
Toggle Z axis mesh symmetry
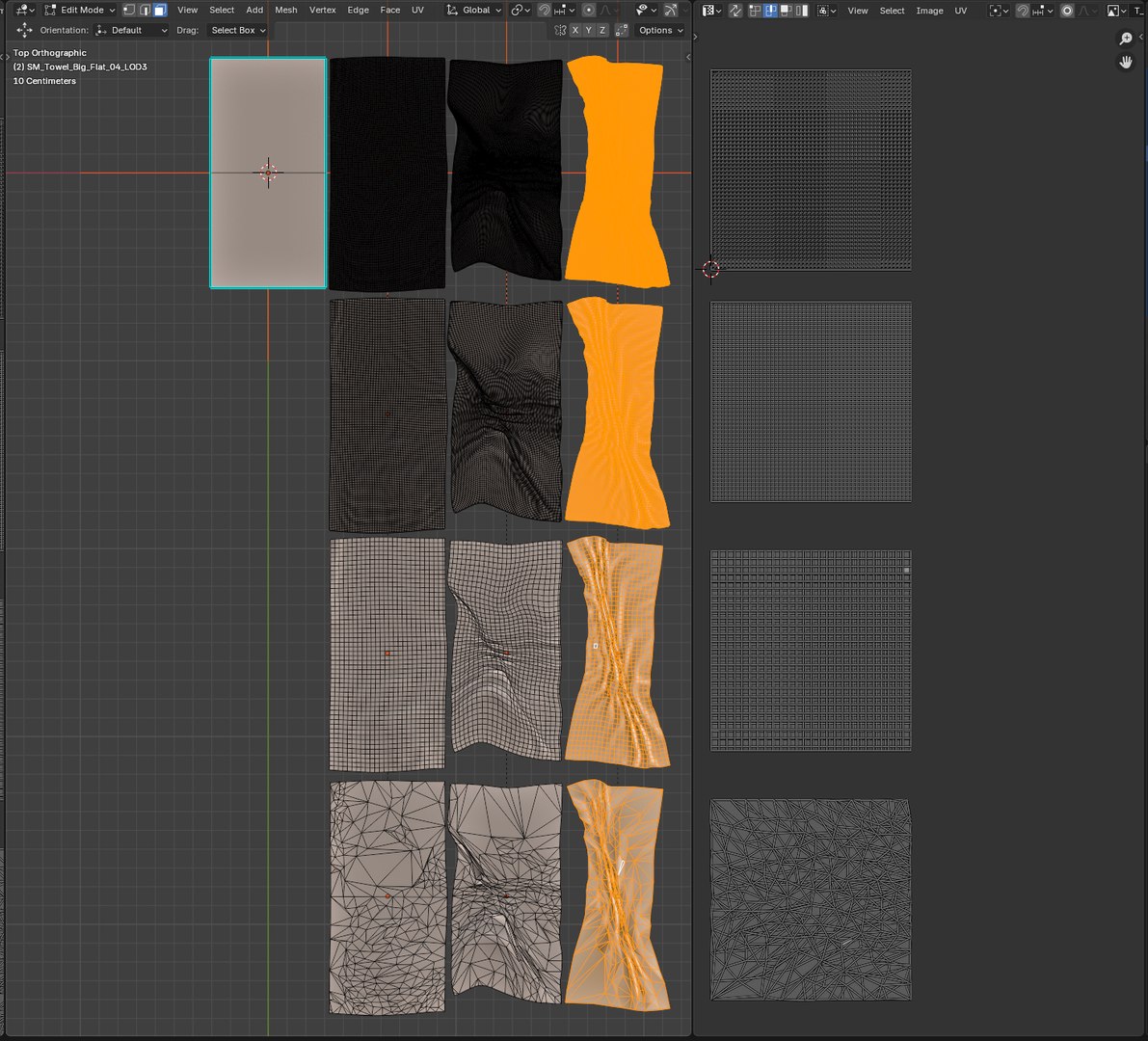602,30
